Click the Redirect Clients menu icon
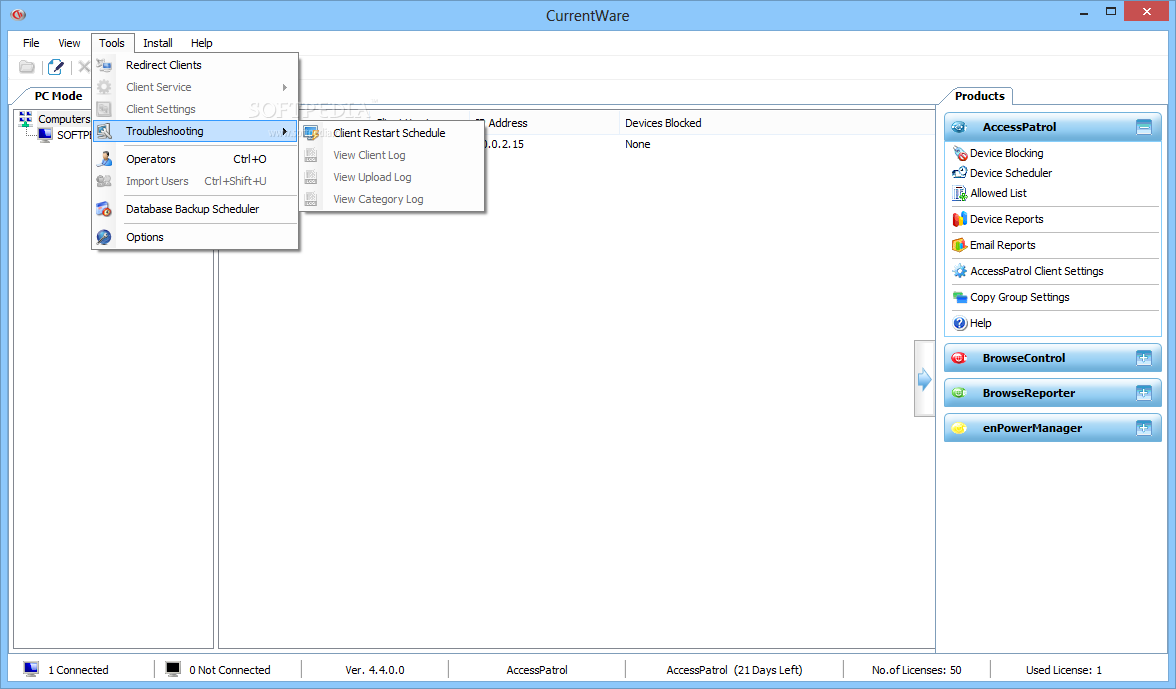1176x689 pixels. click(104, 65)
